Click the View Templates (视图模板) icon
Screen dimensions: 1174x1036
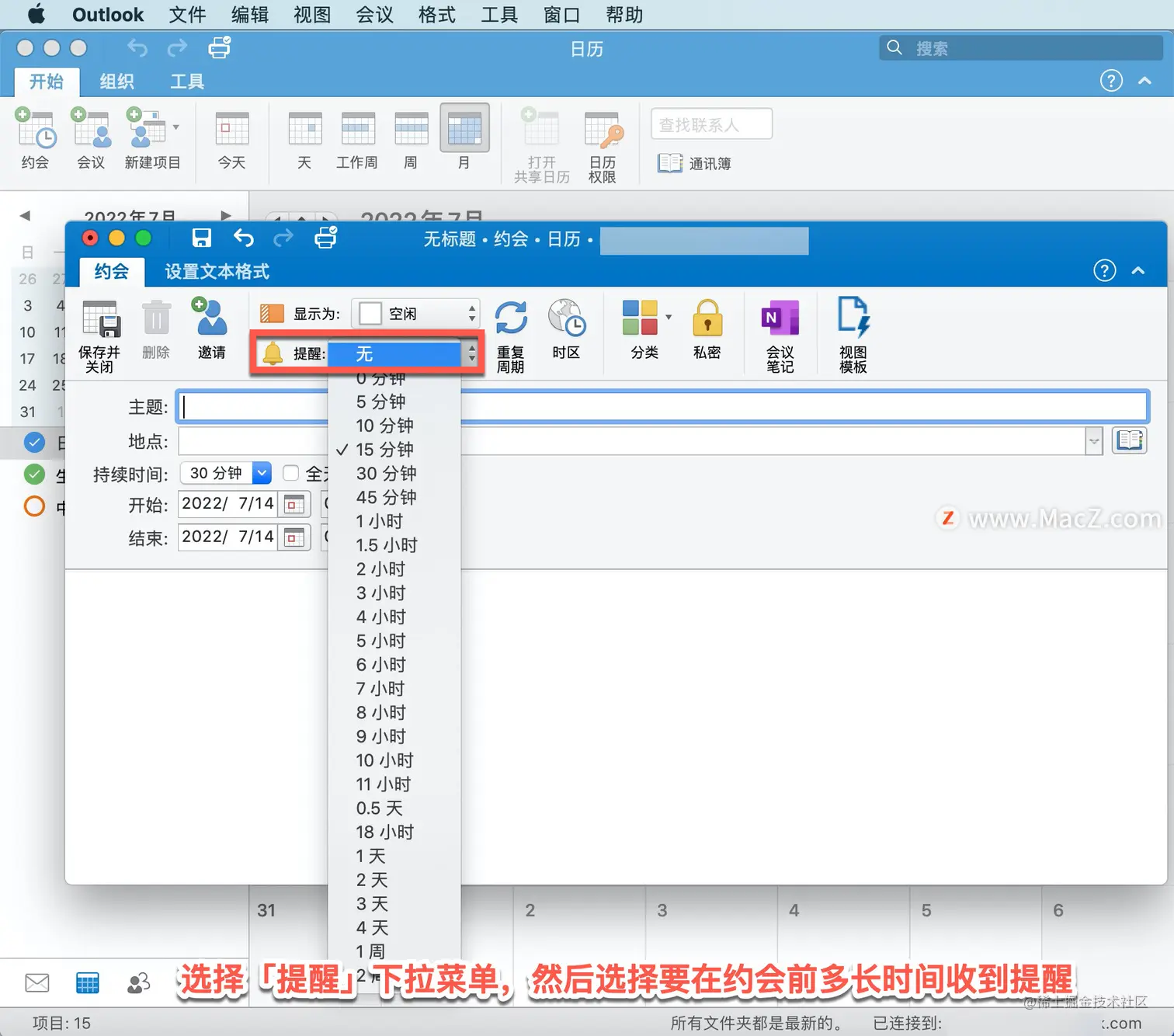[x=853, y=318]
